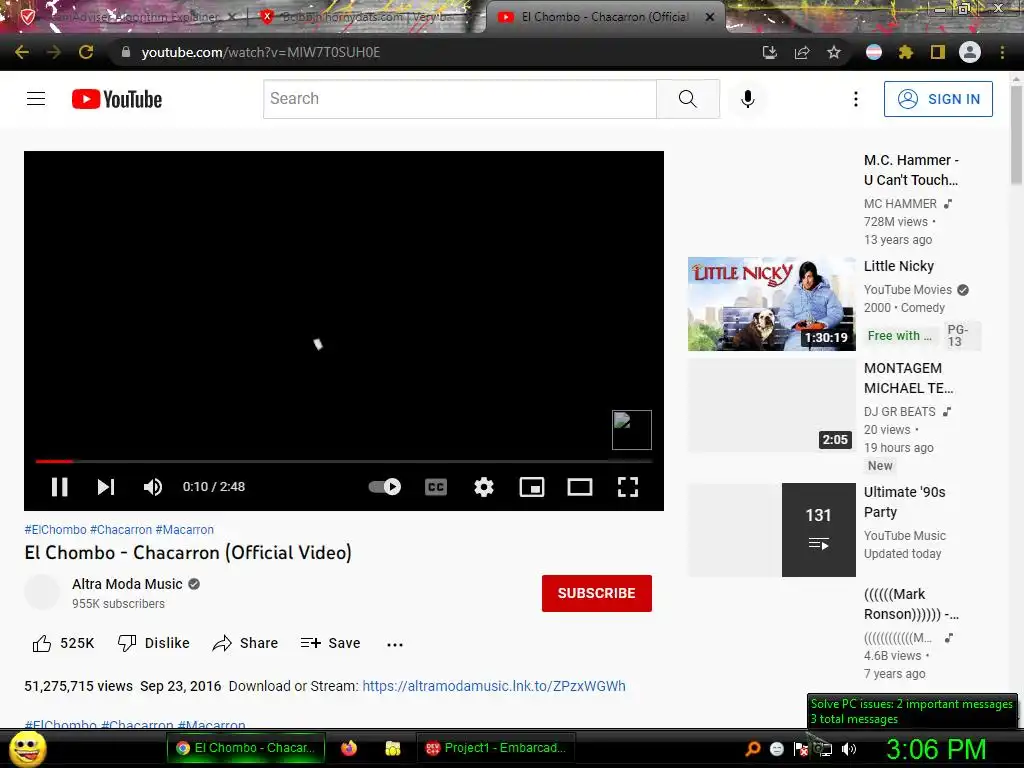Open Firefox from the taskbar
Image resolution: width=1024 pixels, height=768 pixels.
tap(349, 748)
